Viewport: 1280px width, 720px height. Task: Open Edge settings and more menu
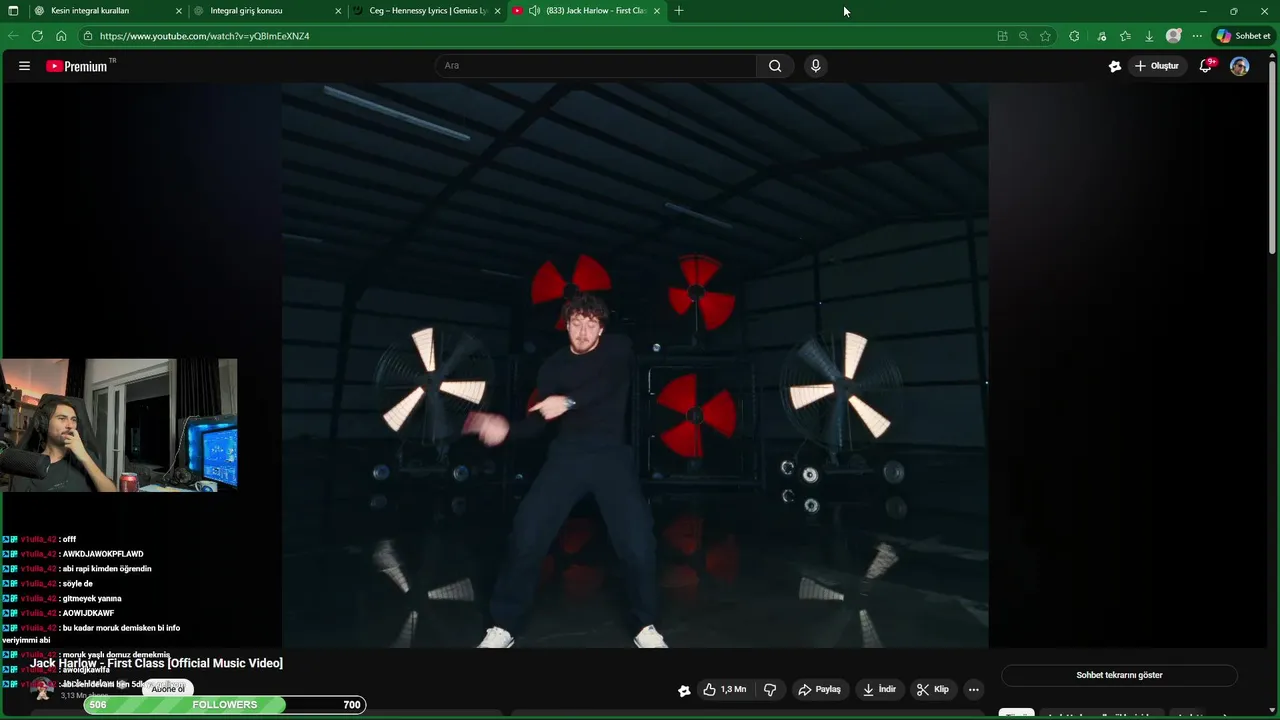[x=1197, y=36]
